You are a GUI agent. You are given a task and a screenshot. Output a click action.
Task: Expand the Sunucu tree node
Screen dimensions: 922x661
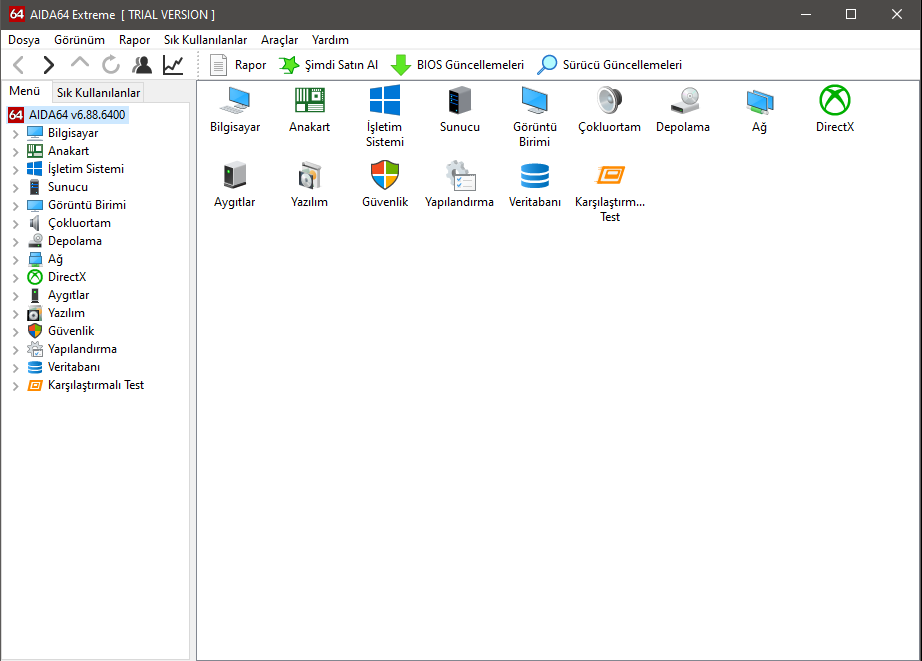point(15,188)
